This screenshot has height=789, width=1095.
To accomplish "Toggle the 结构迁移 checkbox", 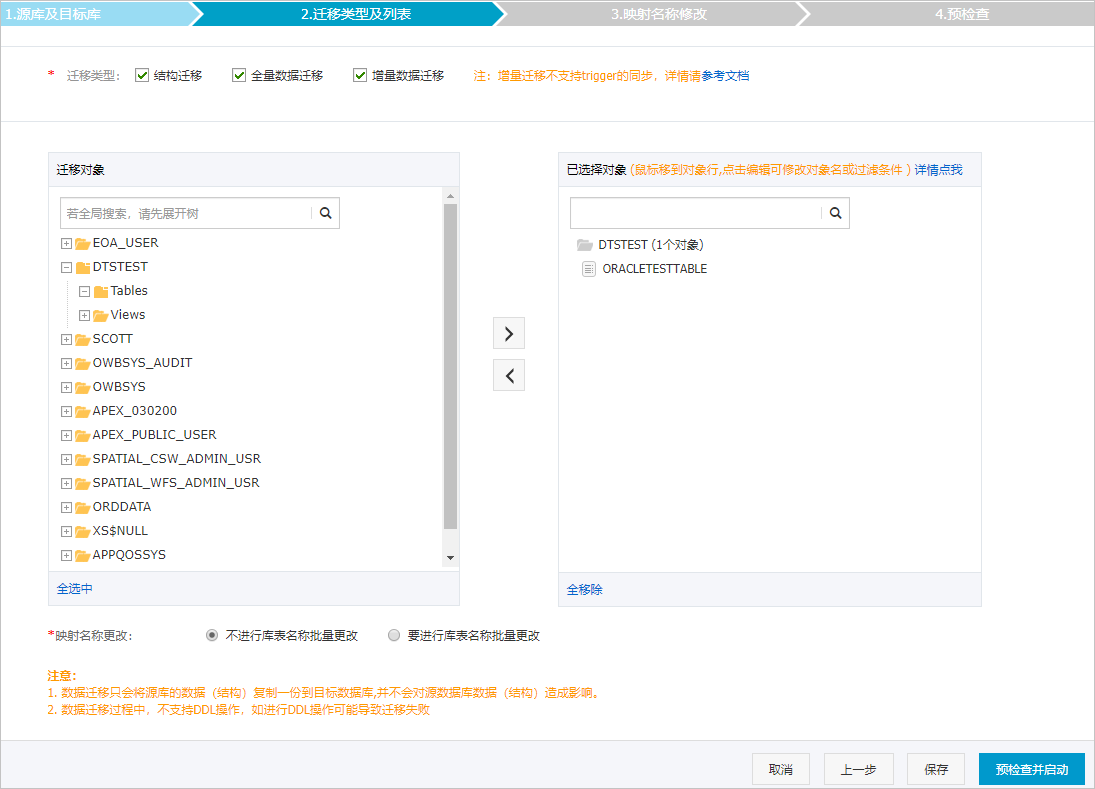I will click(142, 75).
